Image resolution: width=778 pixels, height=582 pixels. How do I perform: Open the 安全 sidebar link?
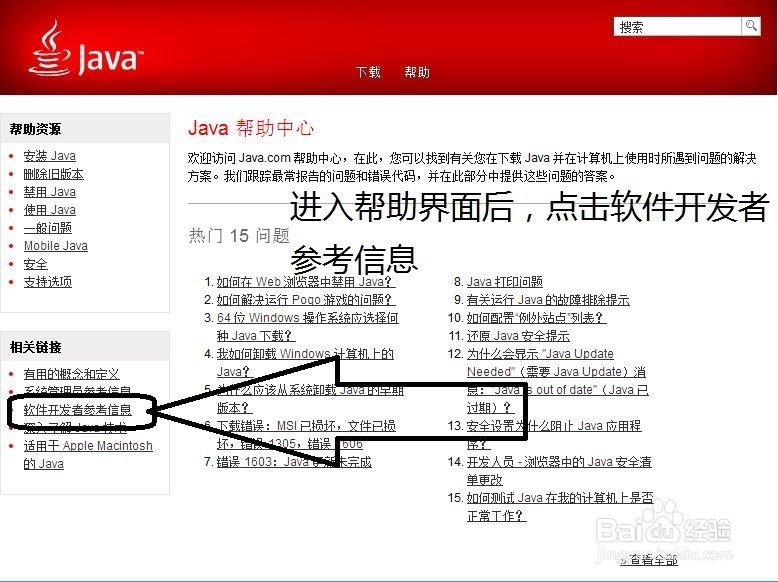[36, 264]
